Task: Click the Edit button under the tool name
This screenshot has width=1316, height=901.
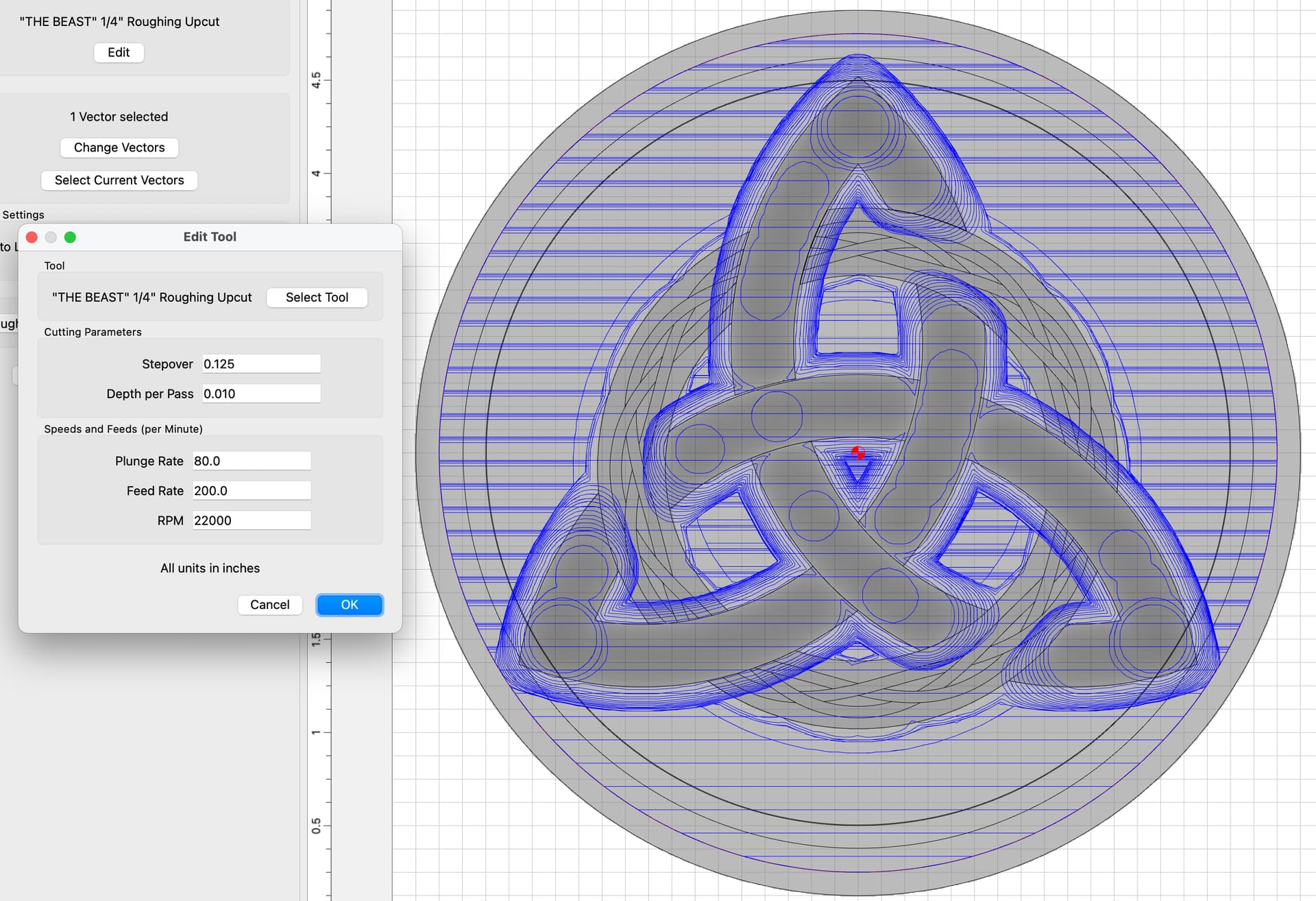Action: 119,53
